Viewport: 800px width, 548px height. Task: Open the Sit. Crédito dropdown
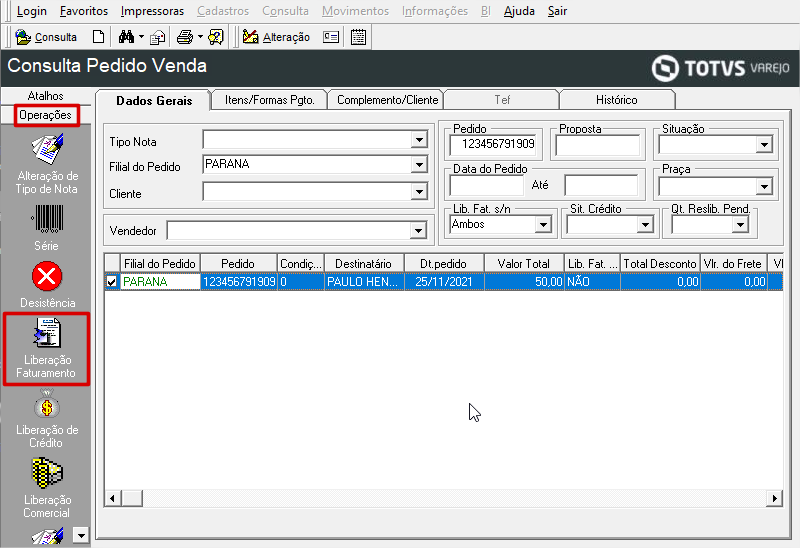click(645, 225)
